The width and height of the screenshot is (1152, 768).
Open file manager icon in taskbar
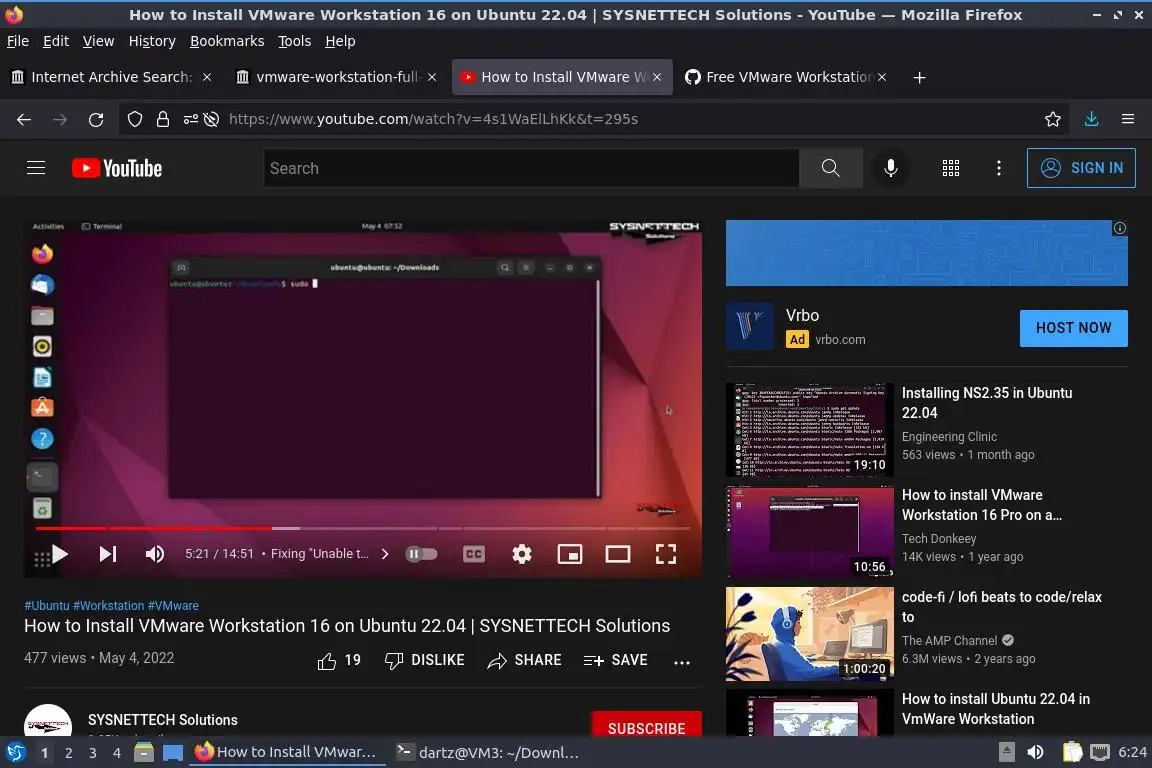tap(144, 752)
